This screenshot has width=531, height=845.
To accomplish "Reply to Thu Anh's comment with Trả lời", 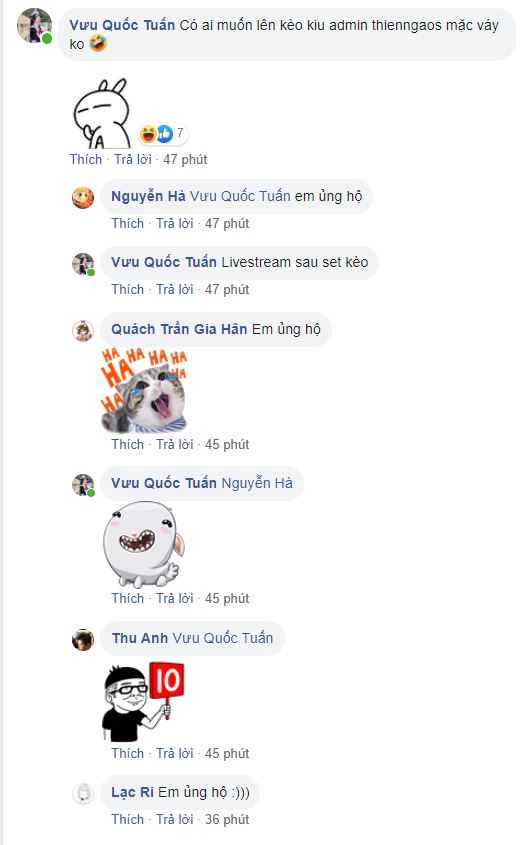I will 175,753.
